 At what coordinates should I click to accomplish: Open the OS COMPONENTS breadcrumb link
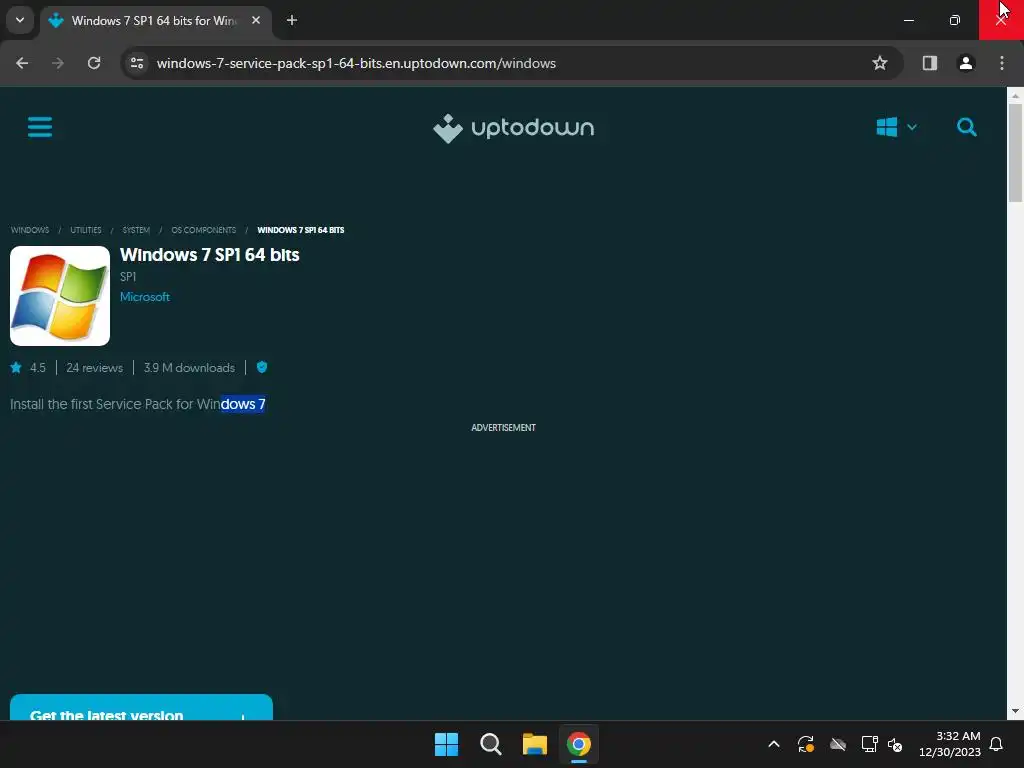[204, 230]
